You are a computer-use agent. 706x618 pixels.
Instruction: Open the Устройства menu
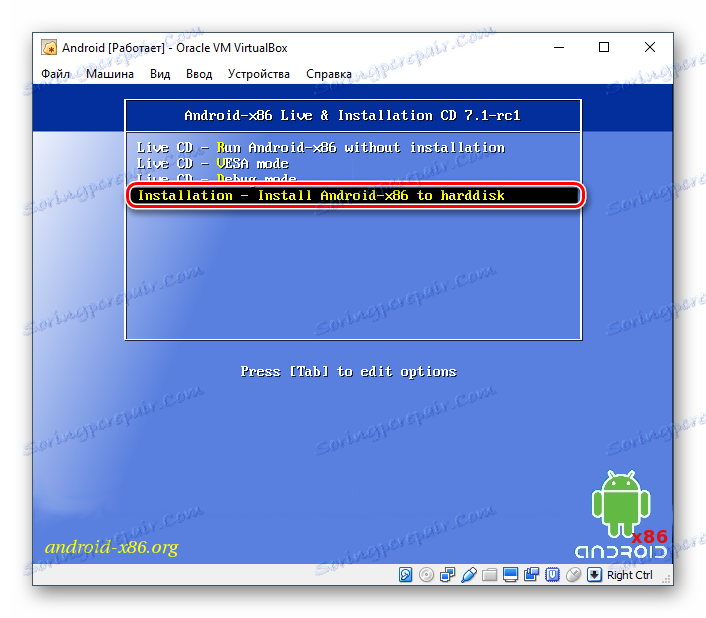(x=258, y=74)
